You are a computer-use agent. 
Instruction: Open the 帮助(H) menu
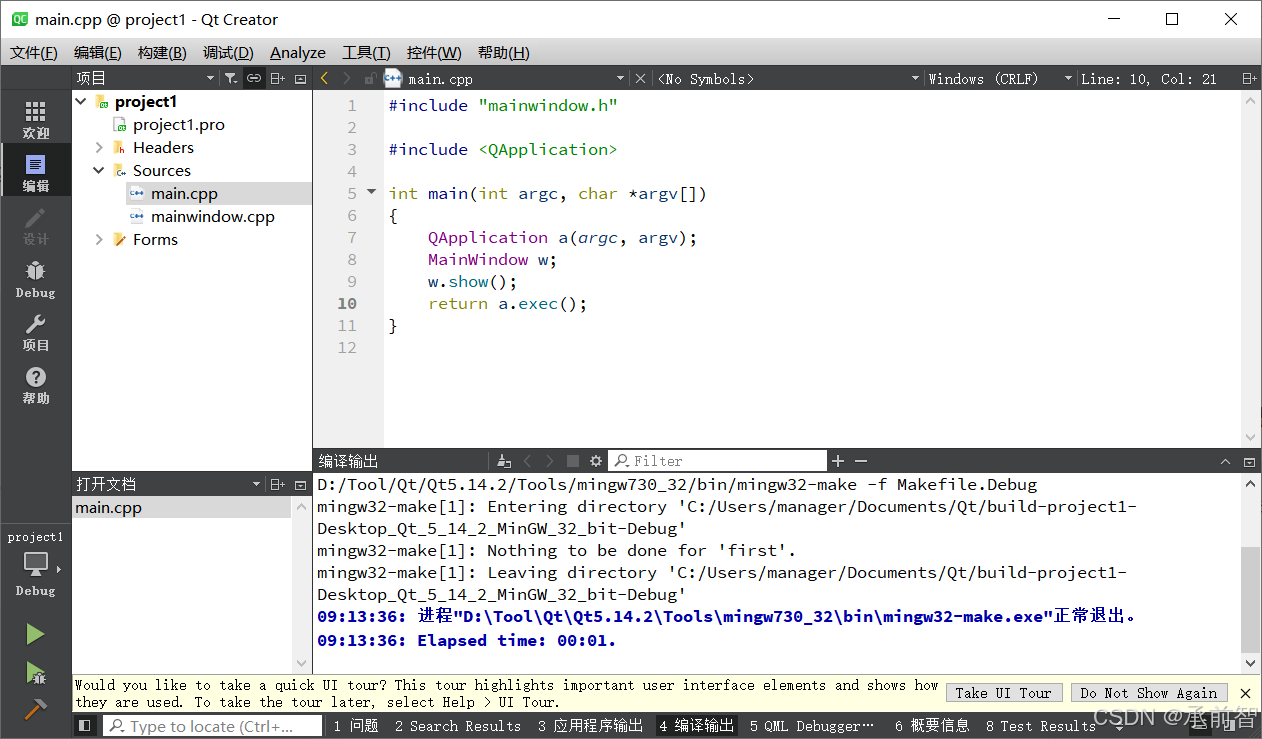(x=504, y=53)
